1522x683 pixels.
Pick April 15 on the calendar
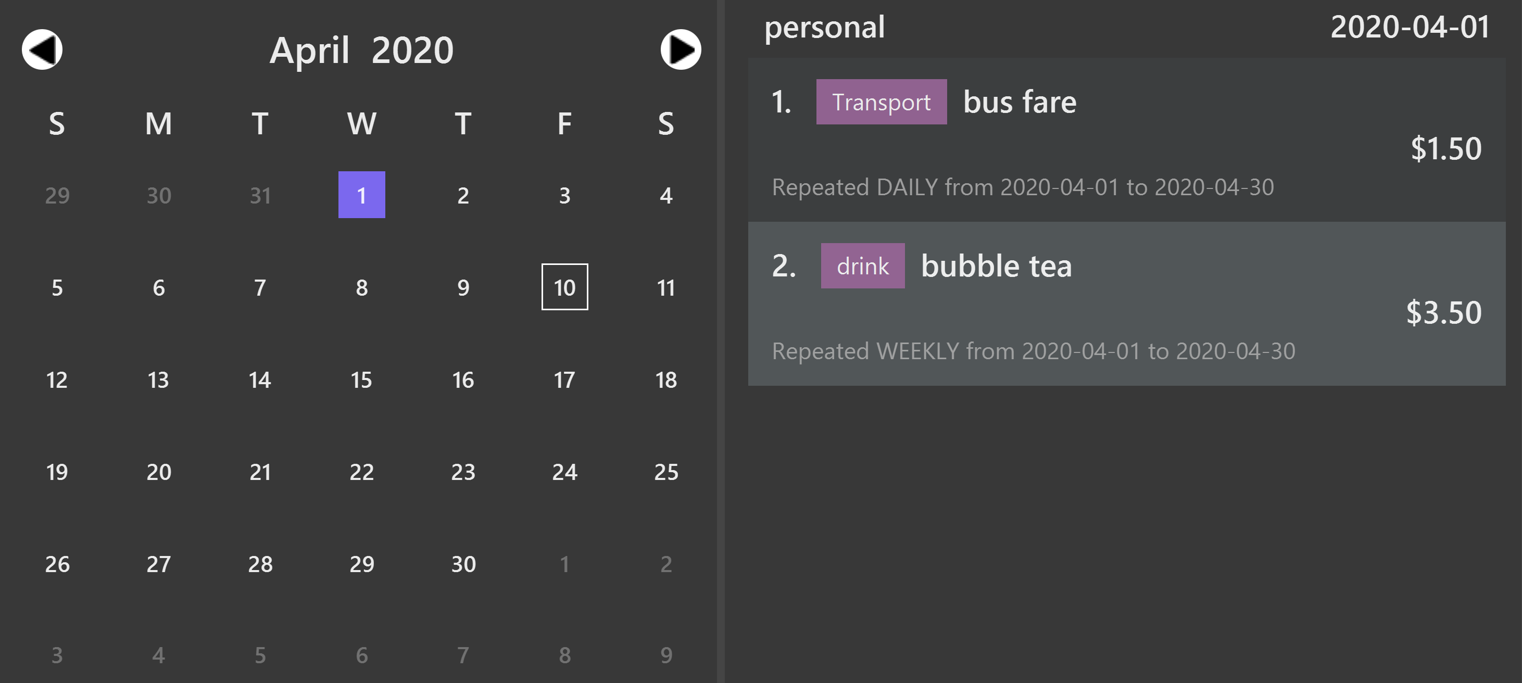362,380
